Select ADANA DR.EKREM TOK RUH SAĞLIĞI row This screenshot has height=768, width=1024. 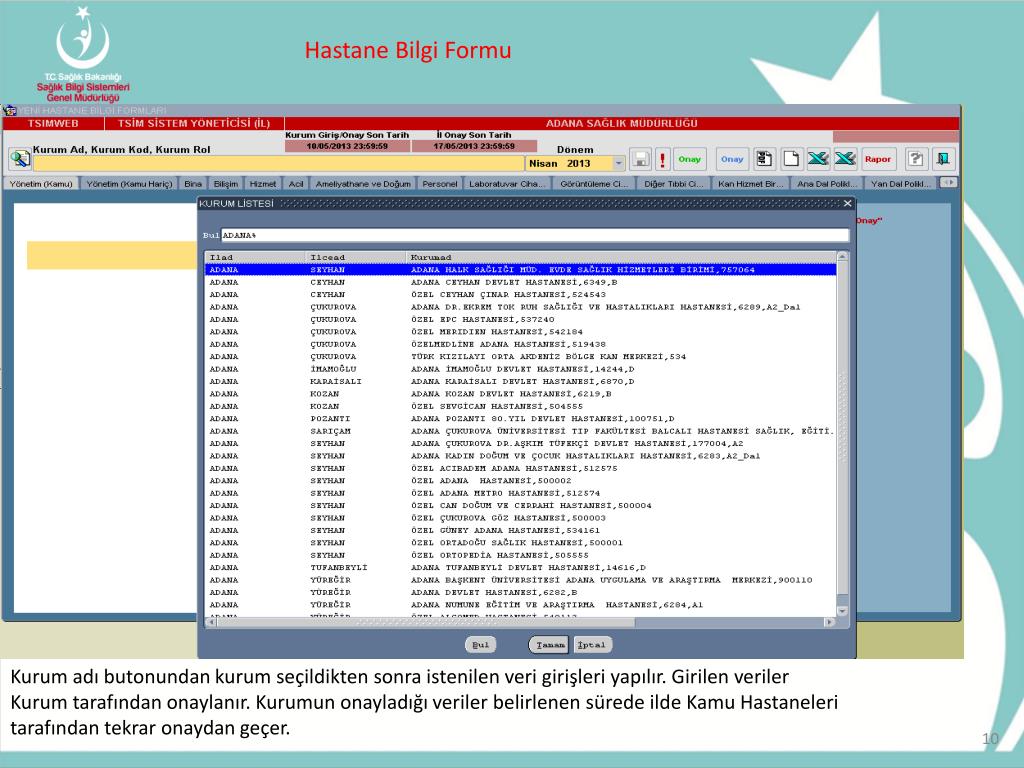point(520,307)
